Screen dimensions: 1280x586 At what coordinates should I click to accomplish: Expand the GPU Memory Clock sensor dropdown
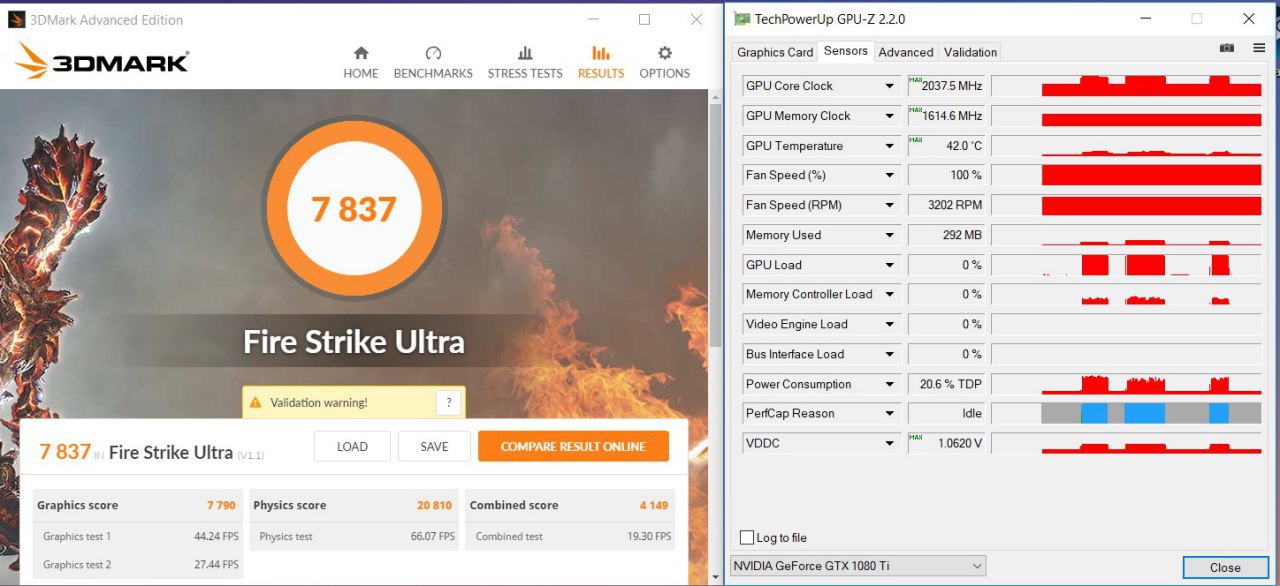[x=889, y=116]
